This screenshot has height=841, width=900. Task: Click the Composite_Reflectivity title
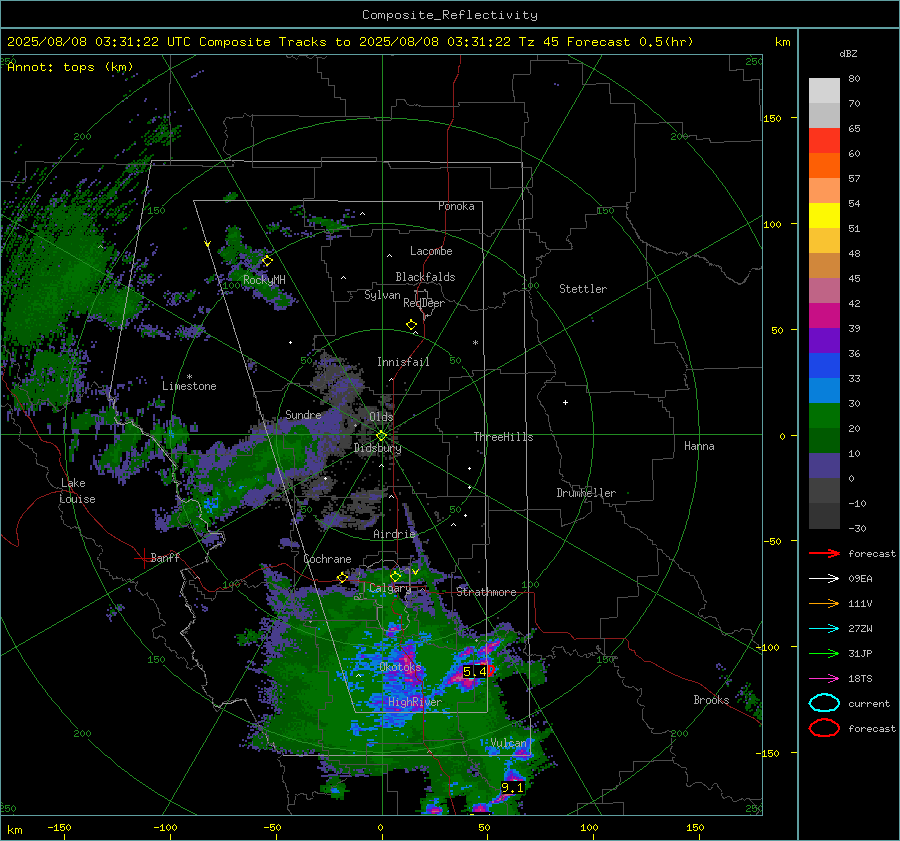point(450,15)
